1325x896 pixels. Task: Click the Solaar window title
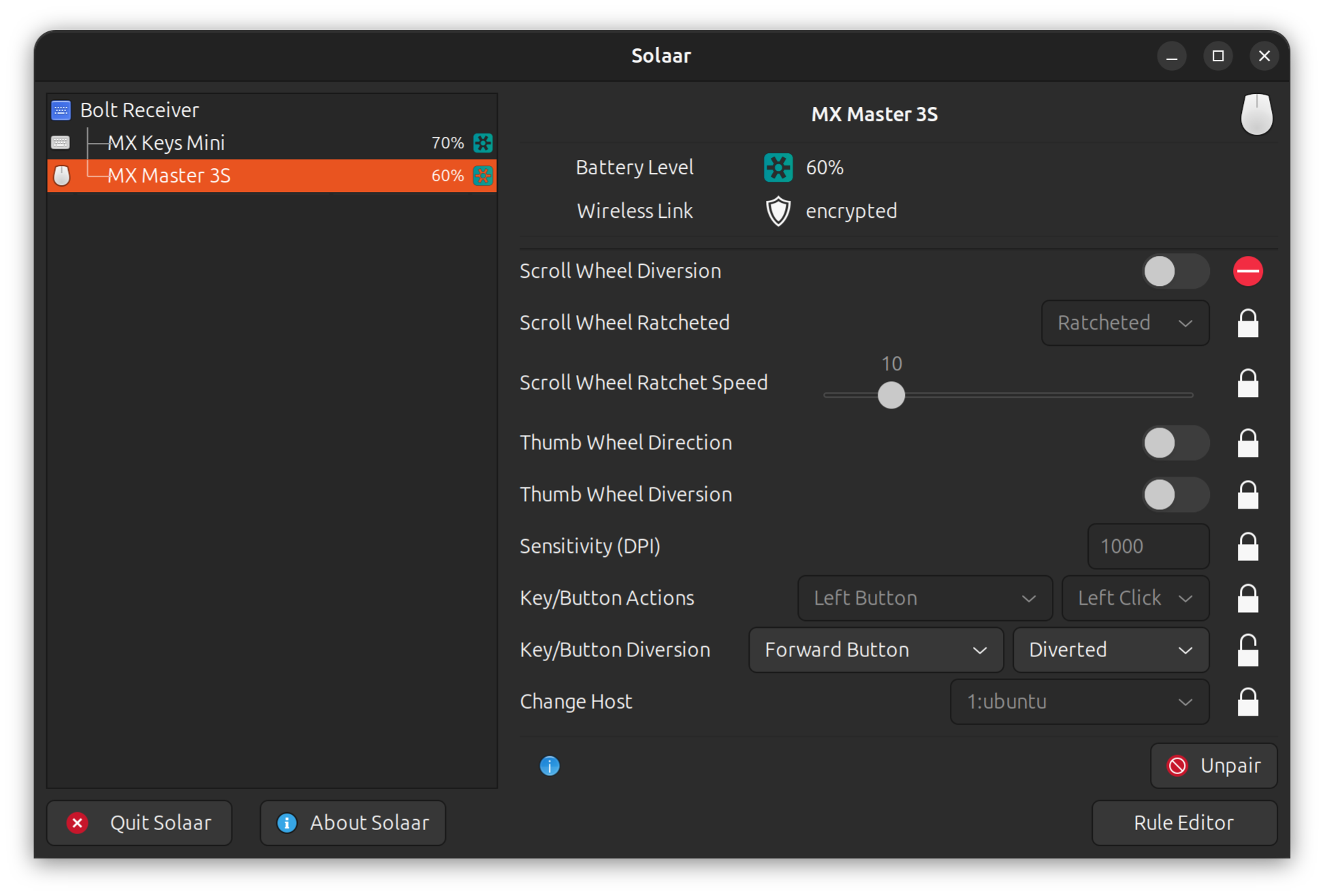pyautogui.click(x=661, y=56)
